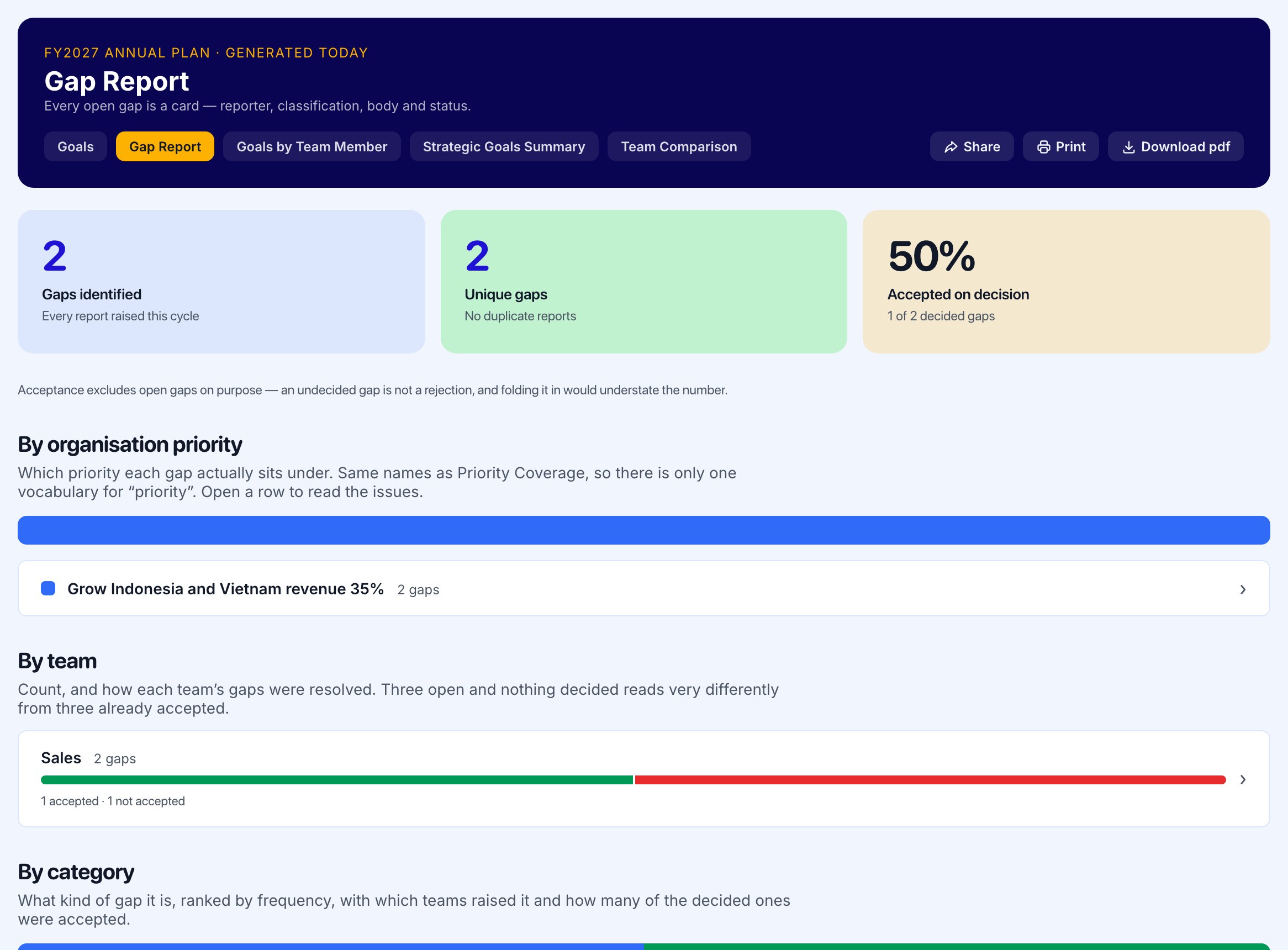Click the 'Gap Report' page title
1288x950 pixels.
[x=117, y=81]
